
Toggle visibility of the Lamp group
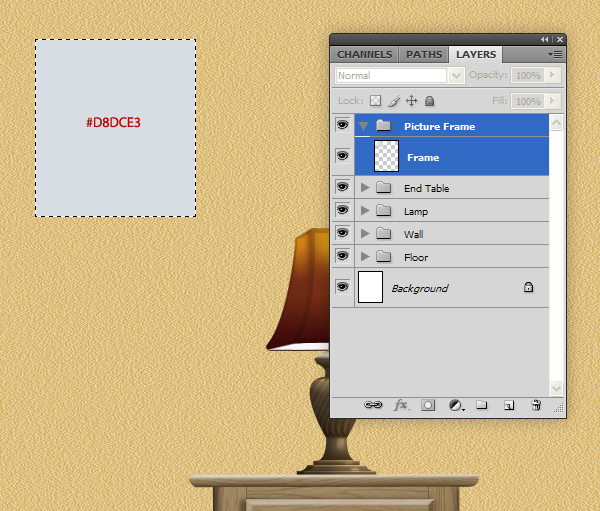click(342, 211)
